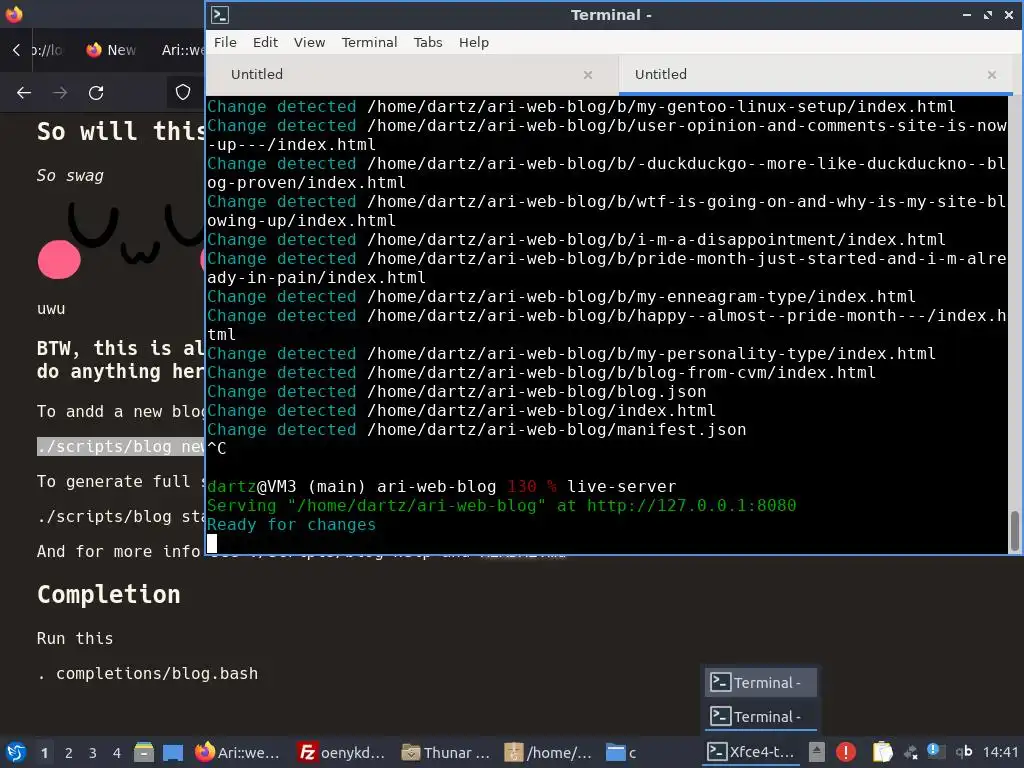Click the blog.json change detected line
This screenshot has width=1024, height=768.
[456, 392]
